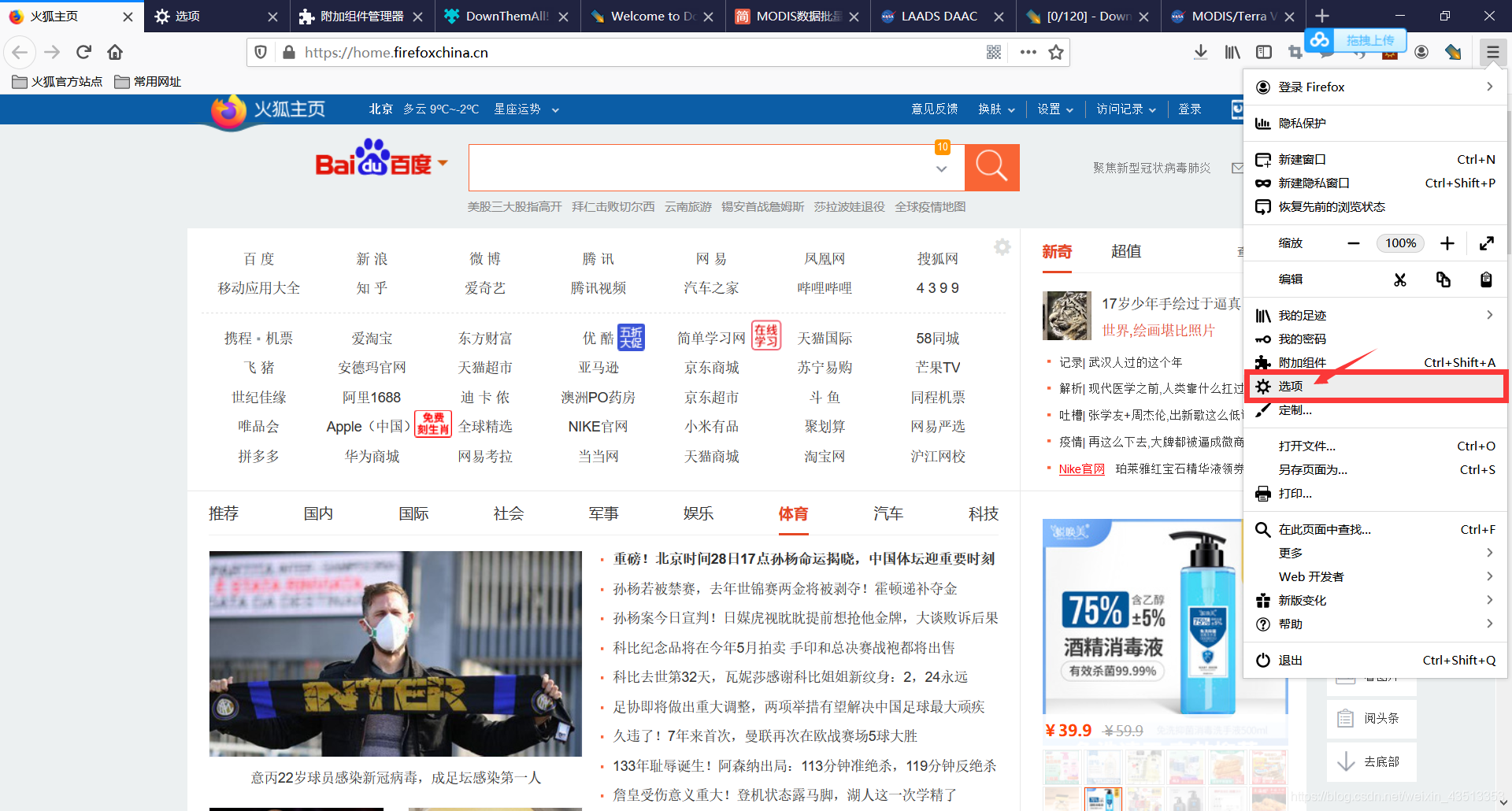Click the screenshot crop icon in toolbar
Viewport: 1512px width, 811px height.
coord(1295,52)
